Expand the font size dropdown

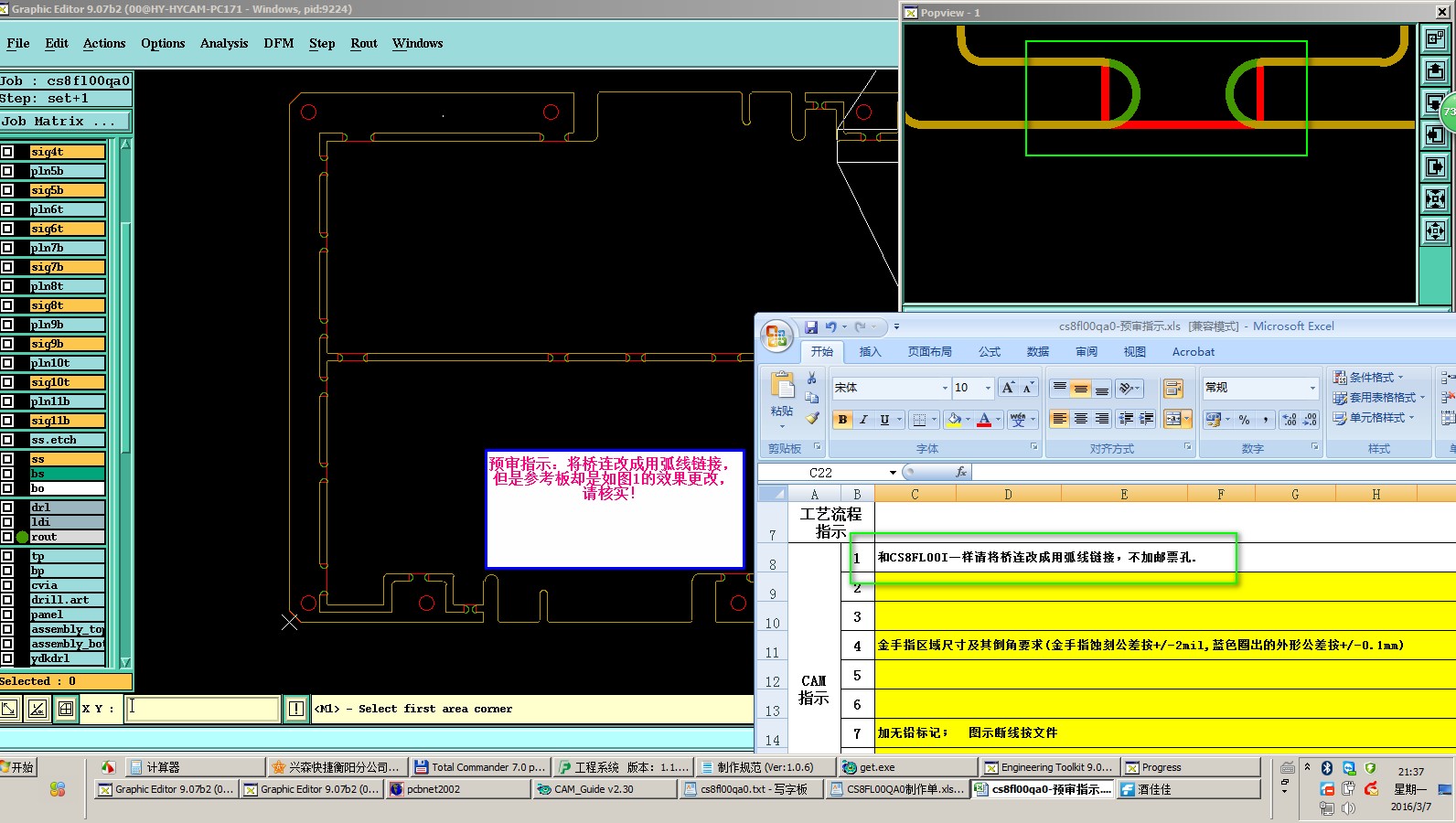[x=988, y=388]
